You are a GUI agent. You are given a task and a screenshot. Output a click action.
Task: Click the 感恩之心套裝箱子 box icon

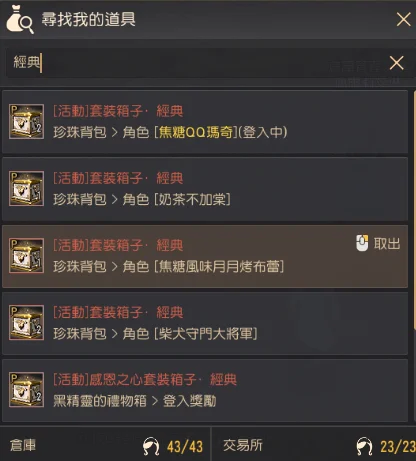26,390
